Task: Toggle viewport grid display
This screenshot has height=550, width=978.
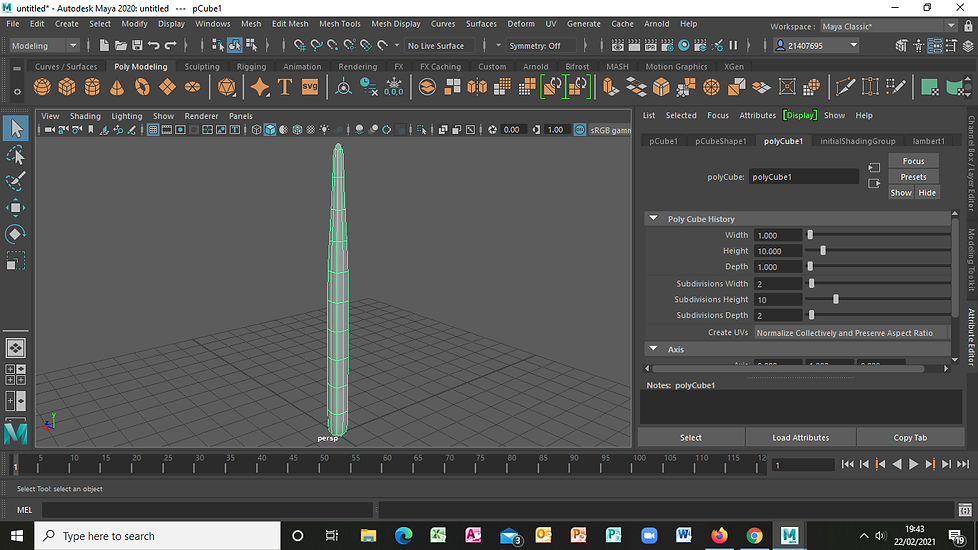Action: click(x=153, y=130)
